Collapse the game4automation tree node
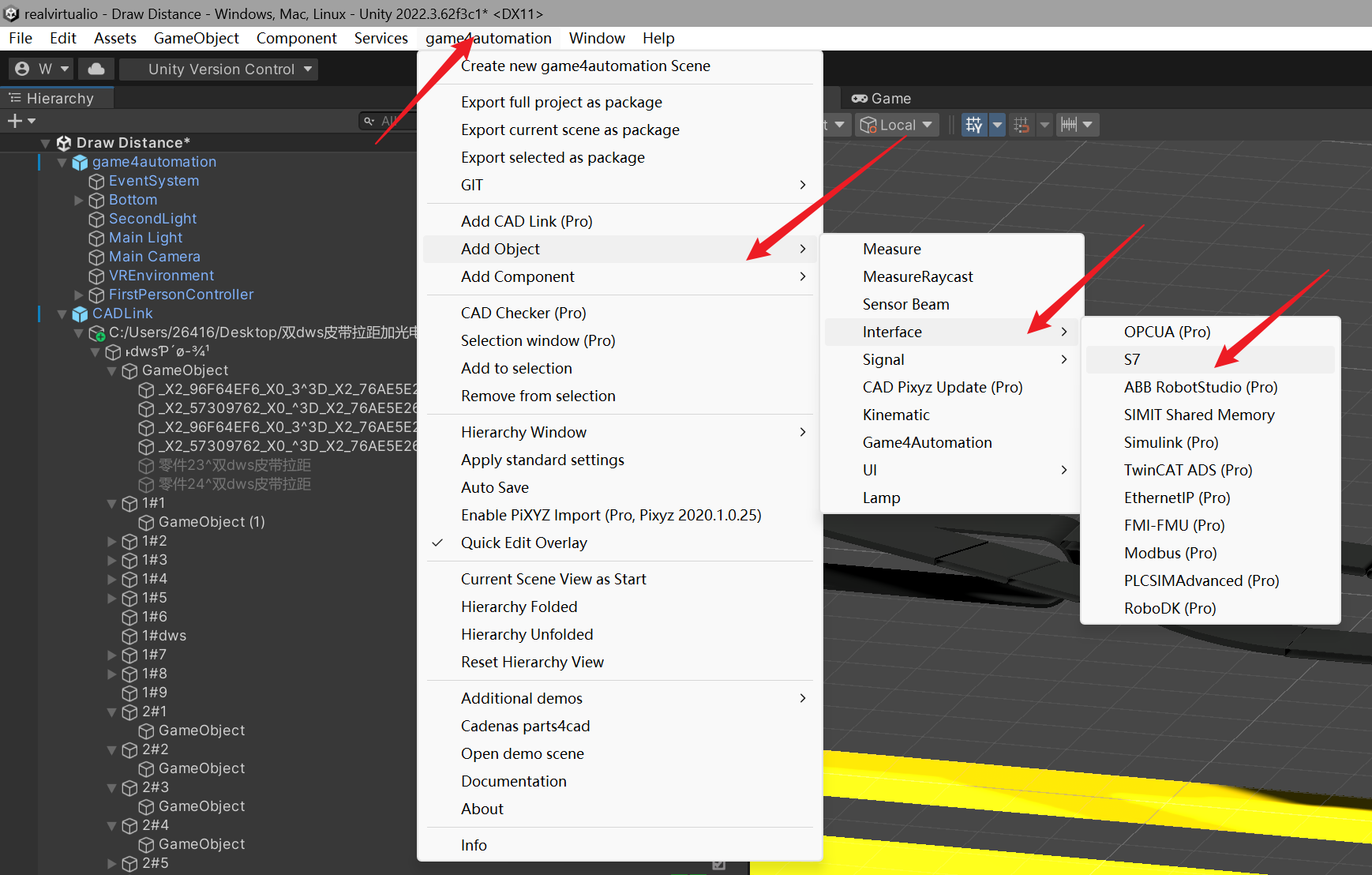The width and height of the screenshot is (1372, 875). (x=62, y=162)
